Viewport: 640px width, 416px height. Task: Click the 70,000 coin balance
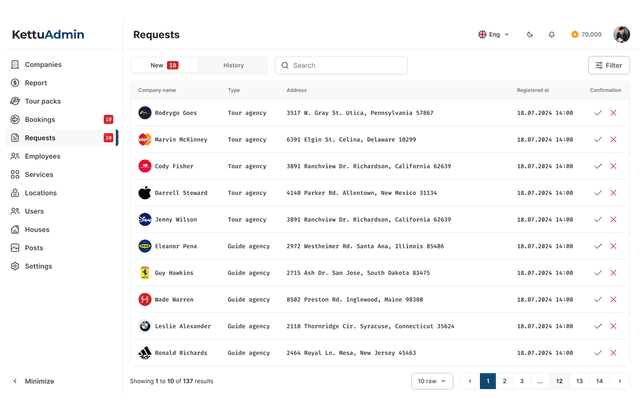586,34
